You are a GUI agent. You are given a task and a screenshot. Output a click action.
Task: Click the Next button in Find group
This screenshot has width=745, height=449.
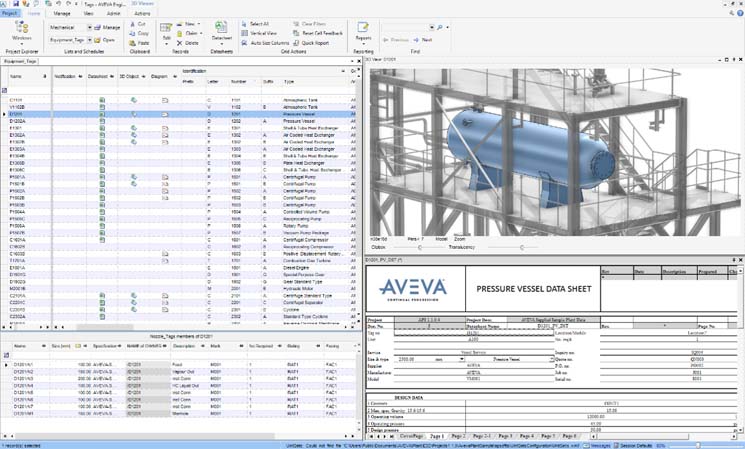pyautogui.click(x=423, y=40)
